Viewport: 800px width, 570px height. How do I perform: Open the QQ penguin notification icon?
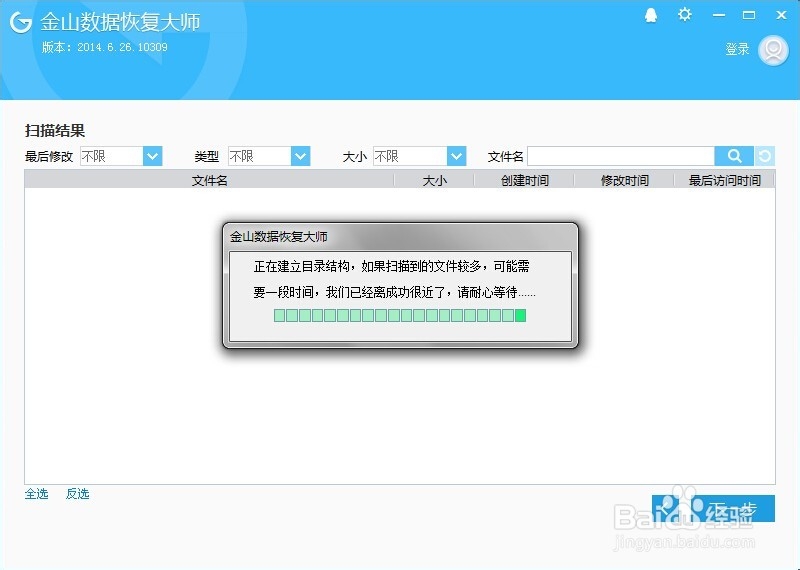(651, 15)
